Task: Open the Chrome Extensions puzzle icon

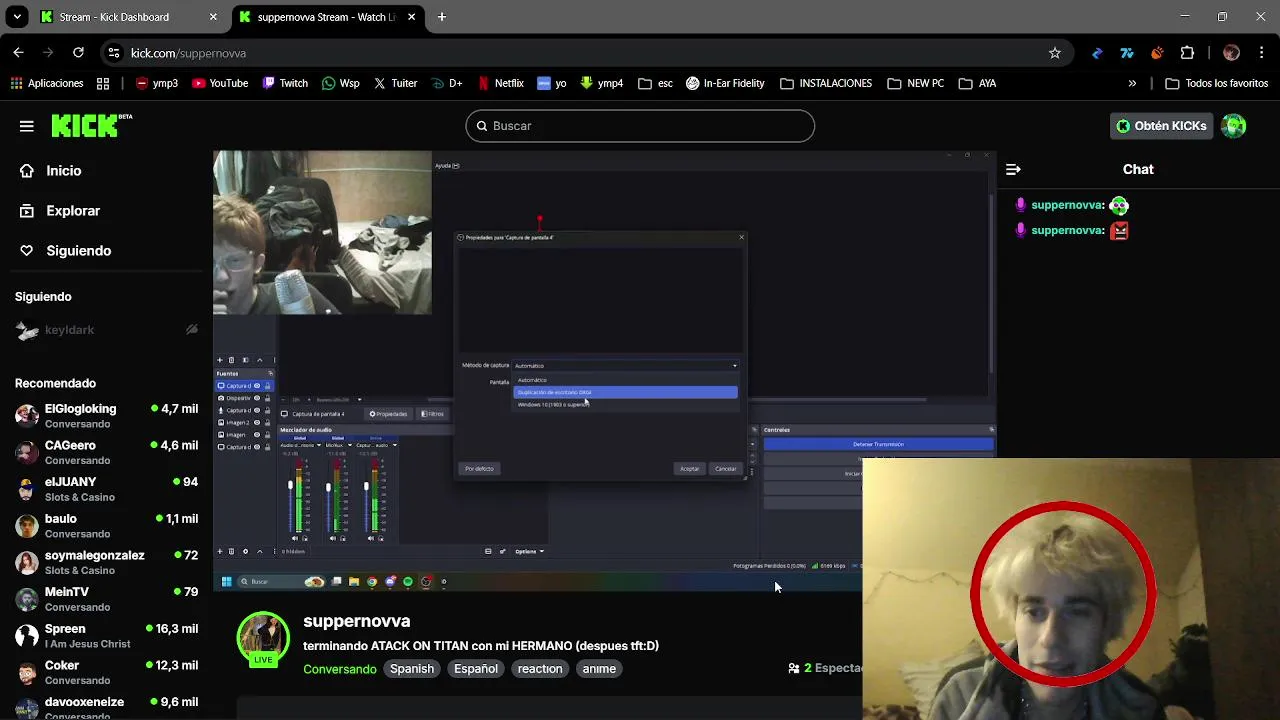Action: click(x=1187, y=53)
